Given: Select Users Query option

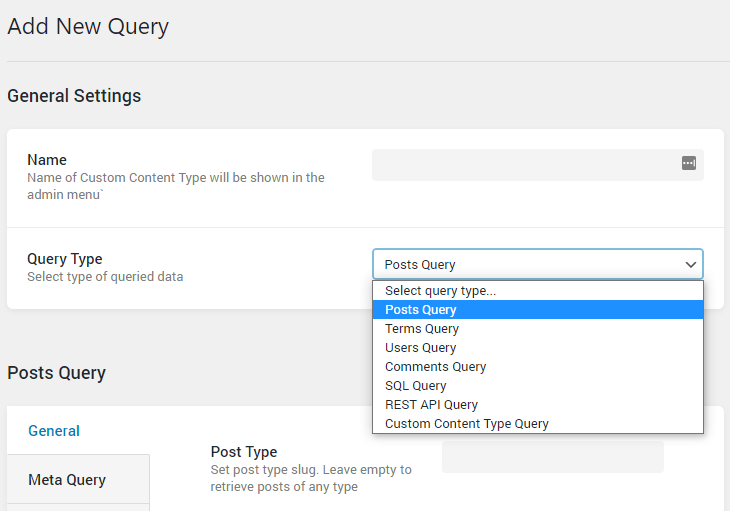Looking at the screenshot, I should coord(420,348).
